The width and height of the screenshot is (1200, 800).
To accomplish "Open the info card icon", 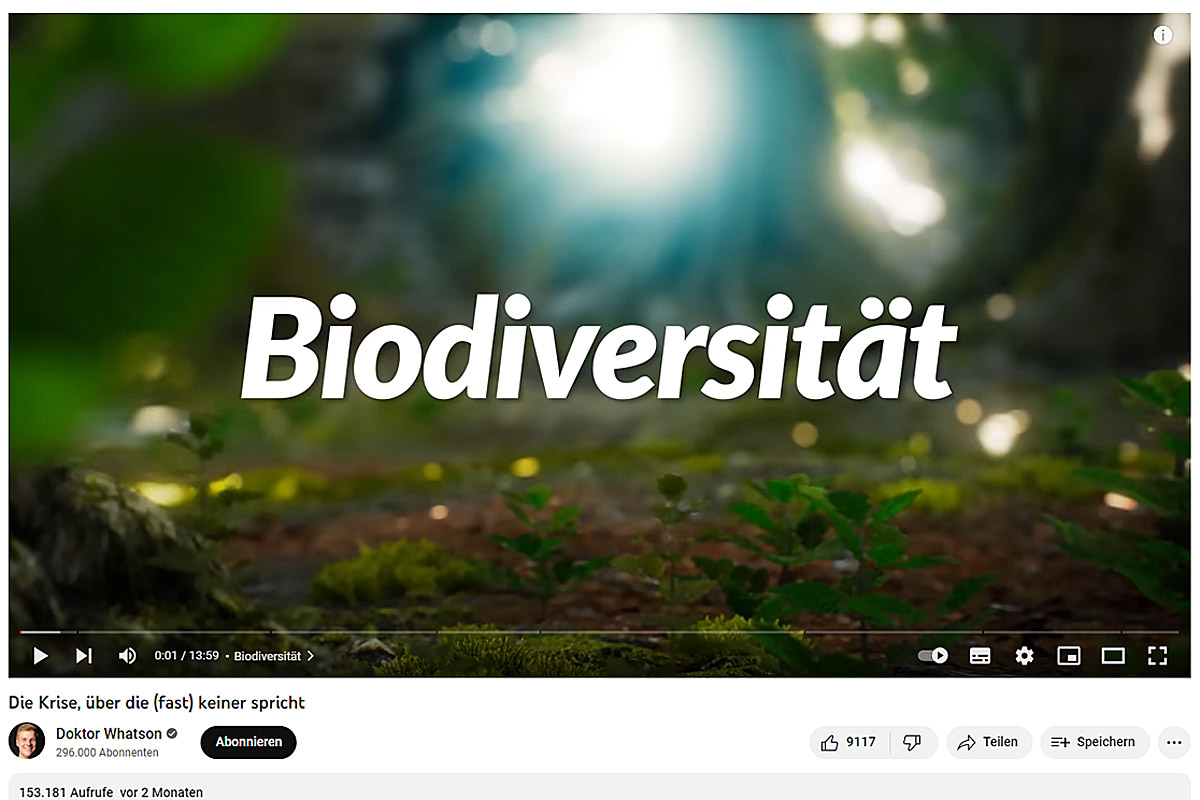I will [1163, 35].
